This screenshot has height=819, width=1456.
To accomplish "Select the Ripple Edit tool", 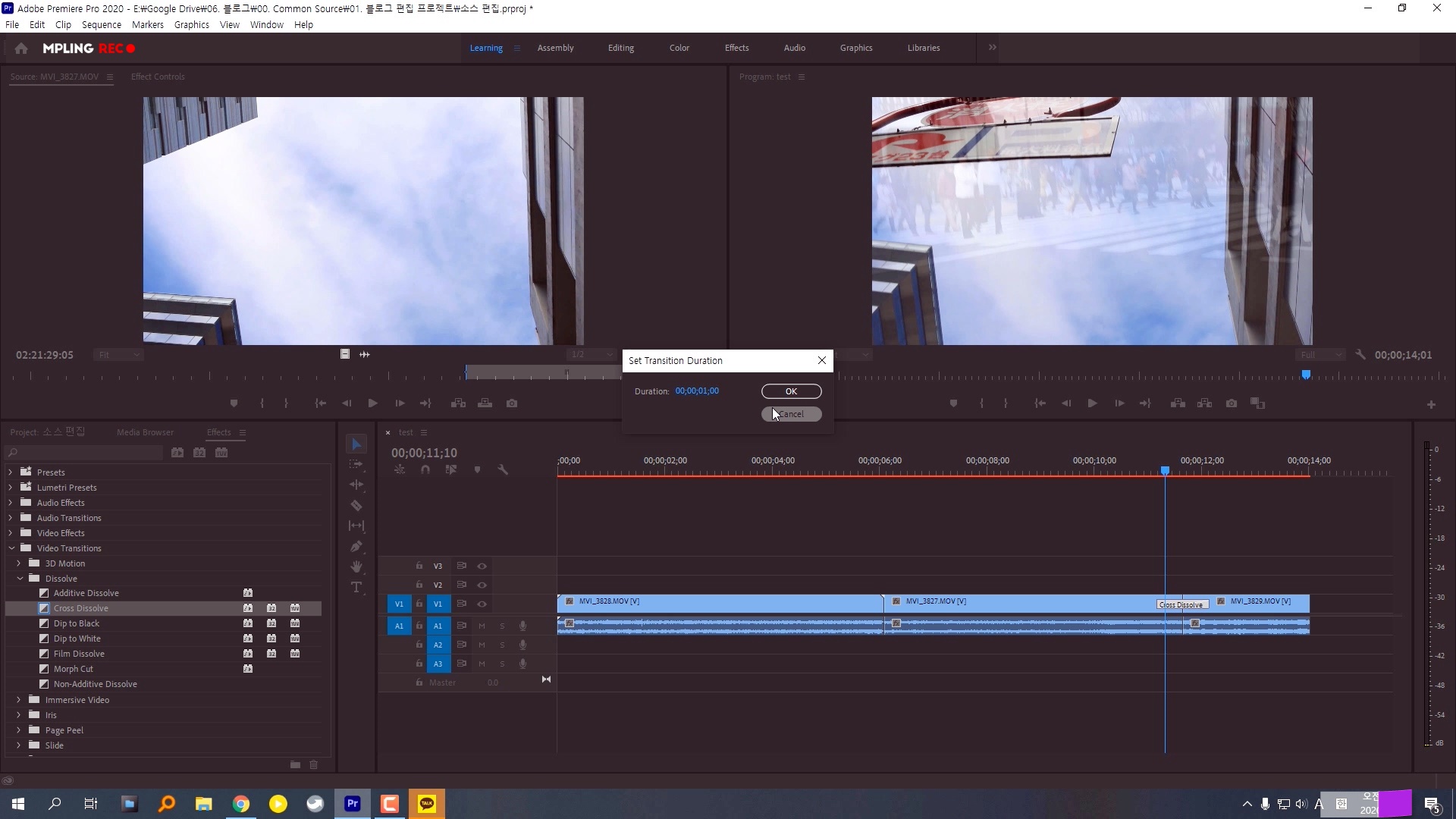I will (x=356, y=485).
